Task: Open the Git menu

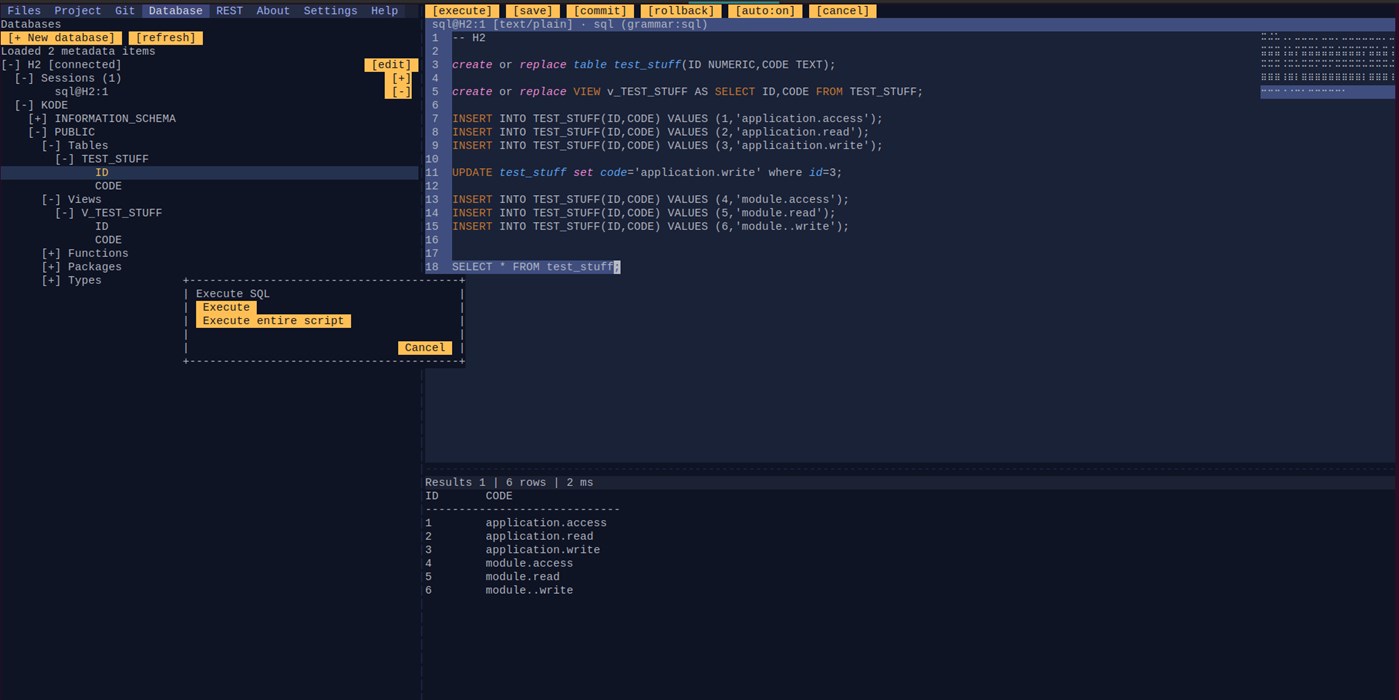Action: 125,11
